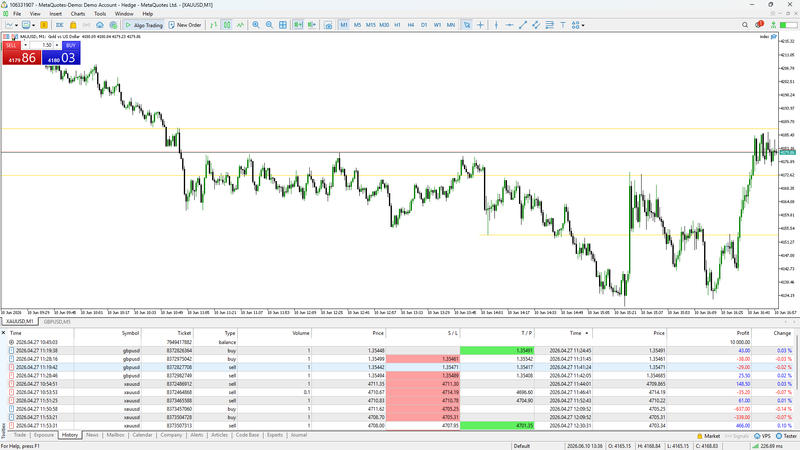Open the Charts menu
Viewport: 800px width, 450px height.
78,14
